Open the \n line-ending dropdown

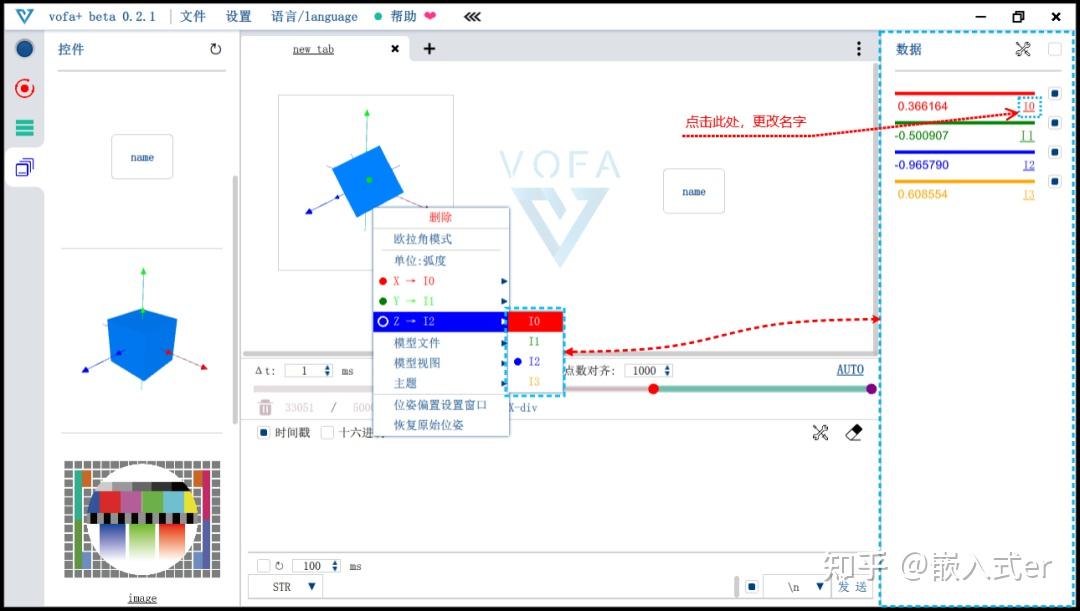coord(795,586)
